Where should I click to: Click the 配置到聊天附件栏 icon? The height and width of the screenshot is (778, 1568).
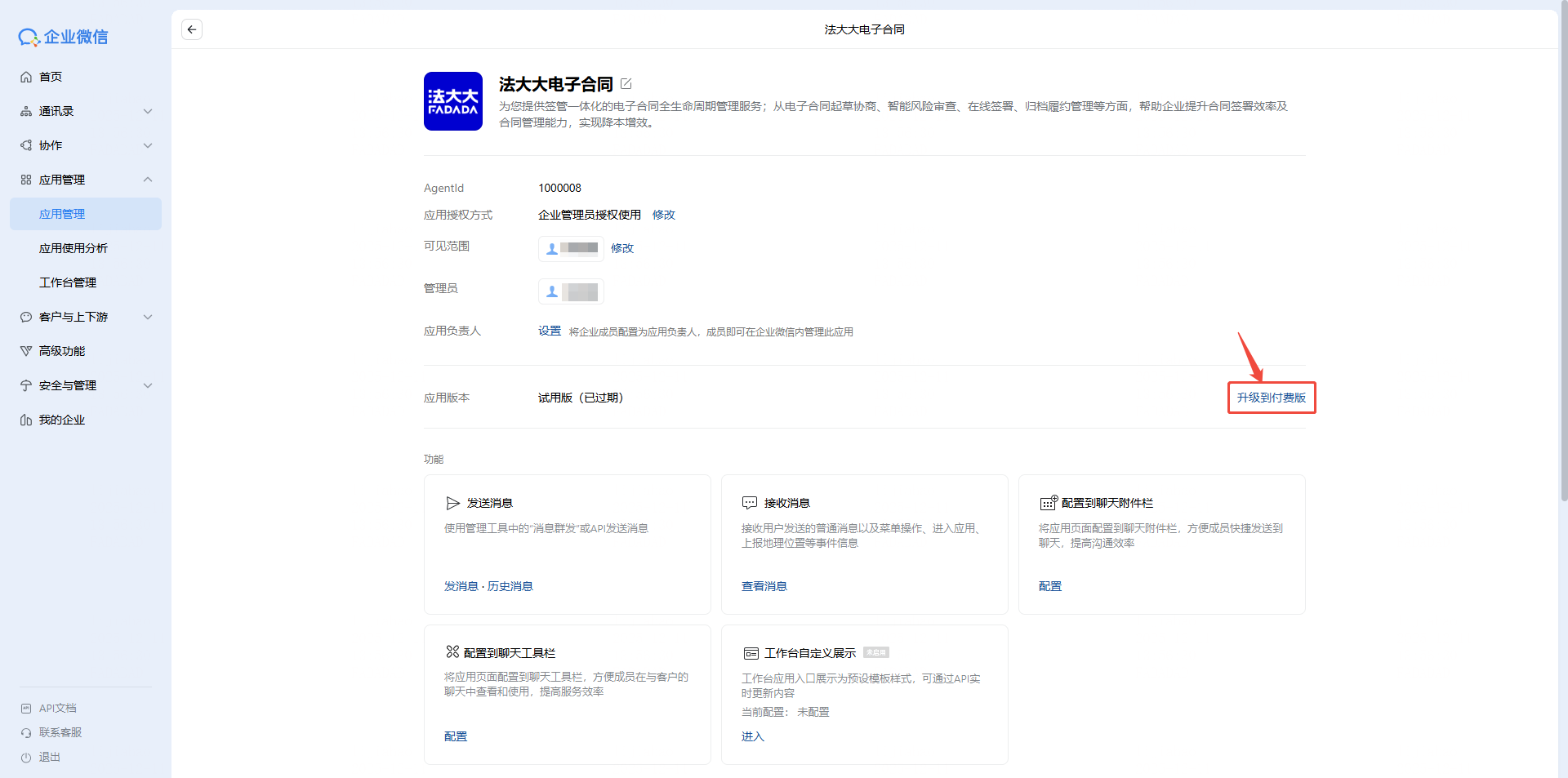point(1049,503)
